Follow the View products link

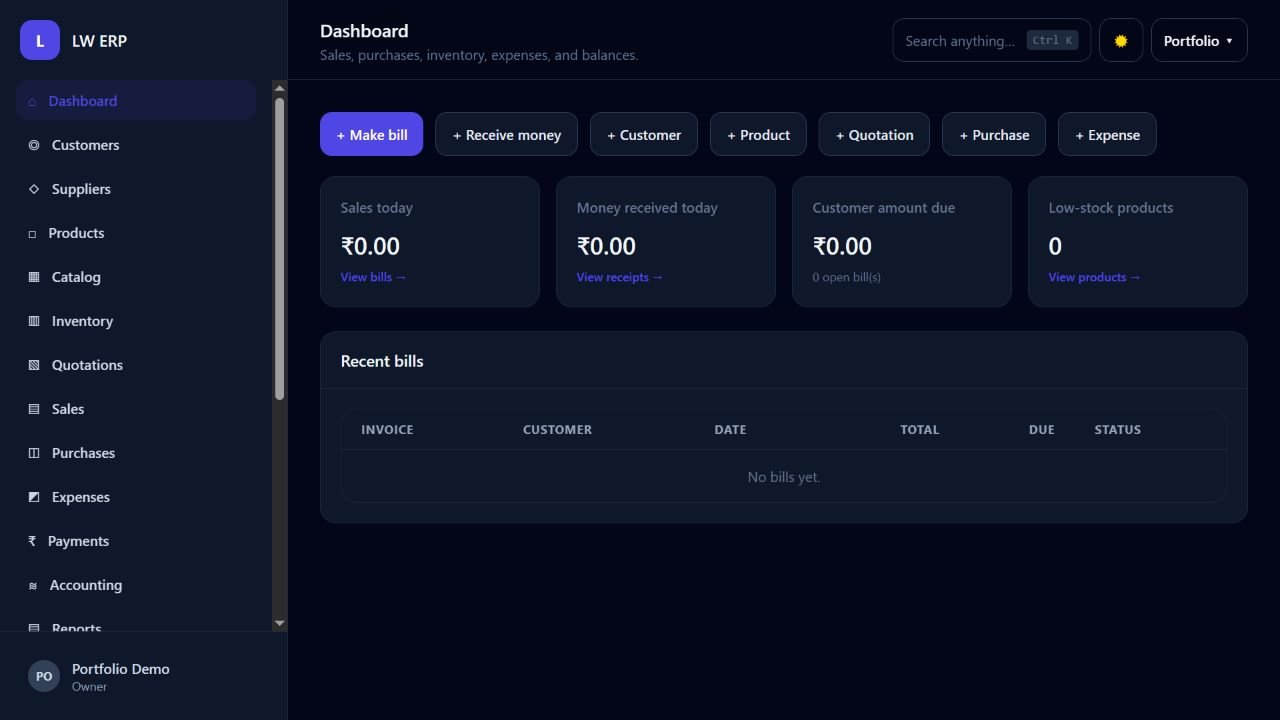coord(1094,277)
